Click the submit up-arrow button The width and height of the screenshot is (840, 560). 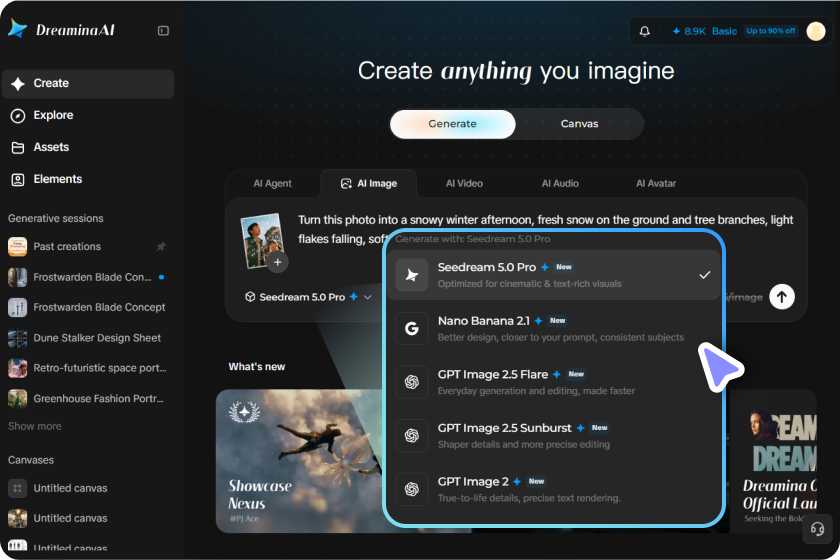click(782, 296)
